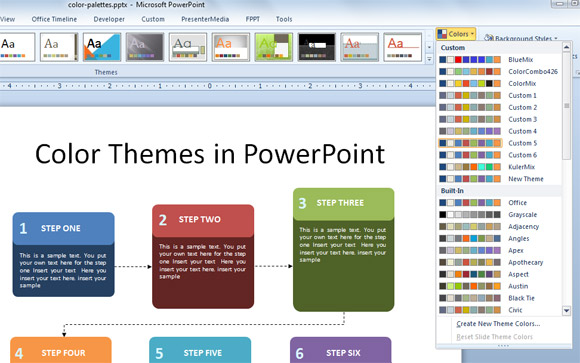Select the Angles color theme

coord(499,238)
